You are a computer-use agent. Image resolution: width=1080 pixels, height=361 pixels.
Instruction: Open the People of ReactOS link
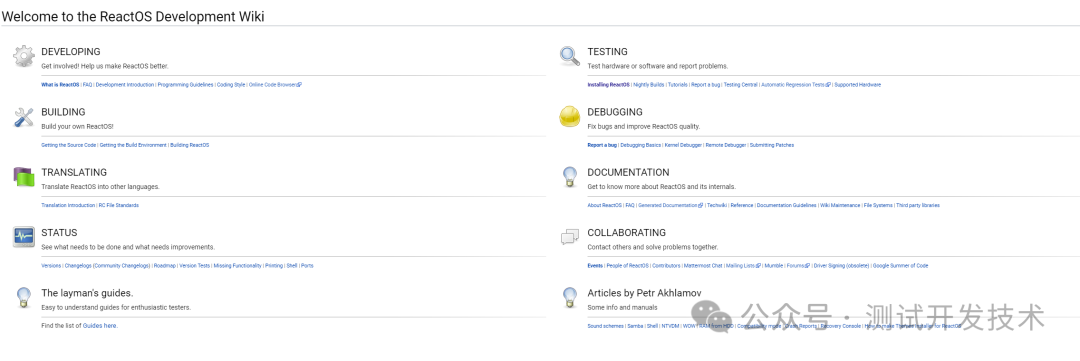click(627, 265)
